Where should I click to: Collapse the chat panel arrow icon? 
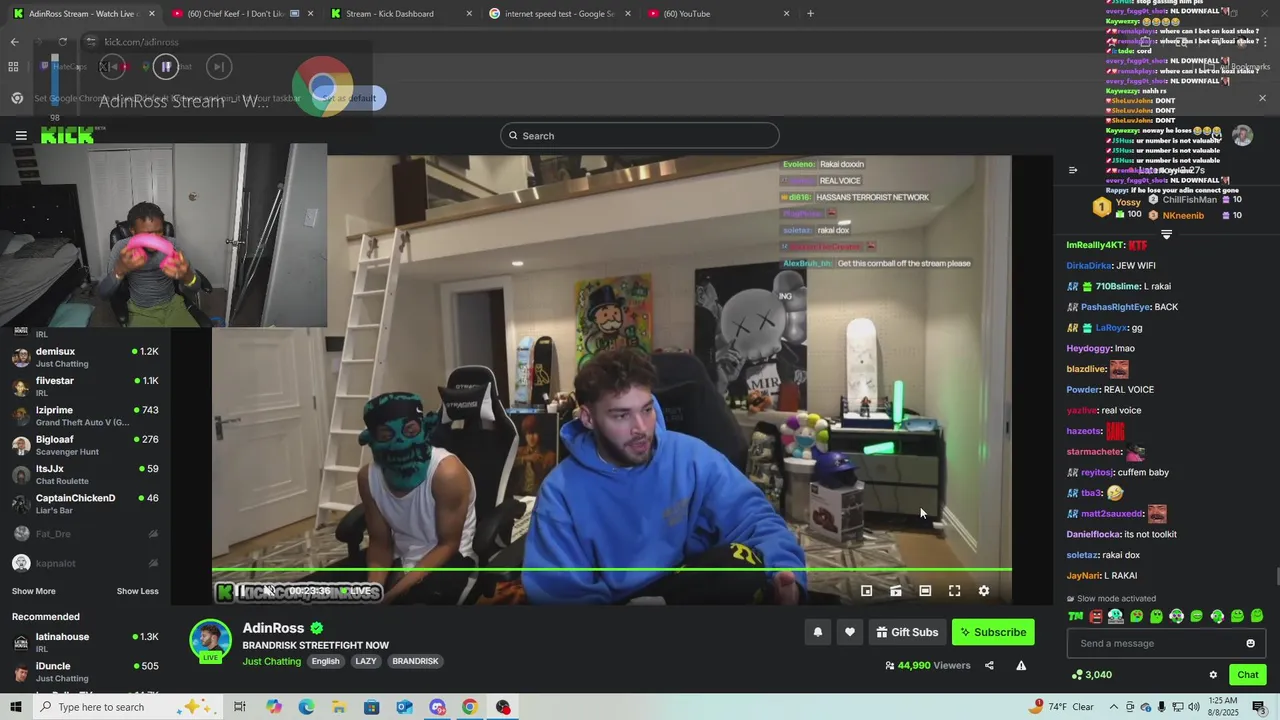click(1073, 170)
